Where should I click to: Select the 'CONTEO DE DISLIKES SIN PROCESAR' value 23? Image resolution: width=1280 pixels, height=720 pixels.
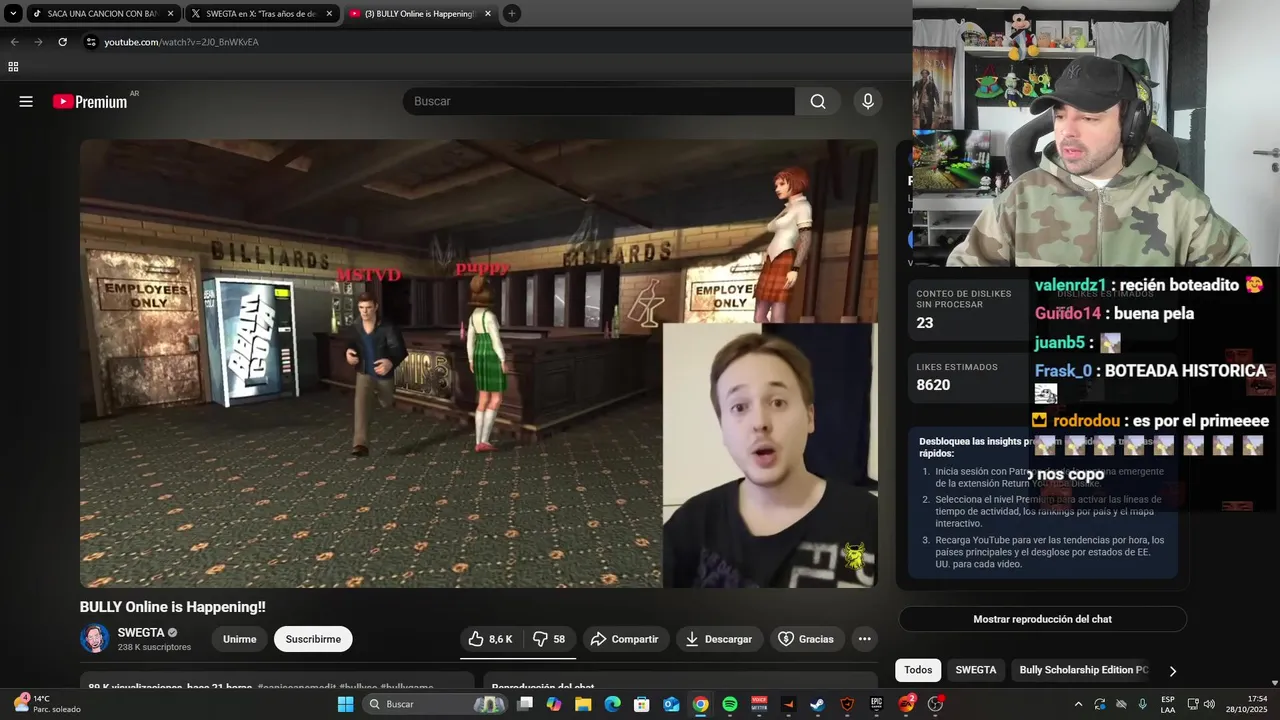coord(925,323)
